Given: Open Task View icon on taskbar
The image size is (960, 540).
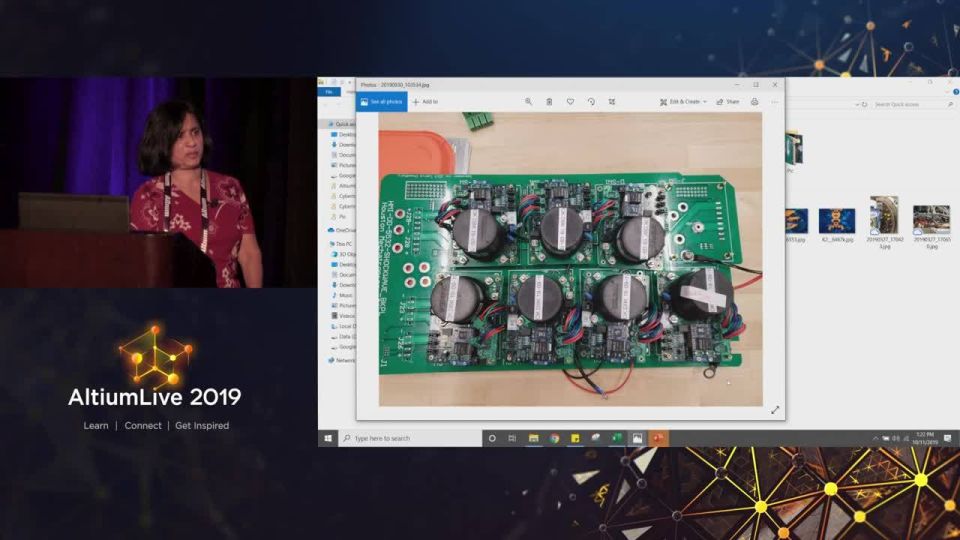Looking at the screenshot, I should coord(512,438).
